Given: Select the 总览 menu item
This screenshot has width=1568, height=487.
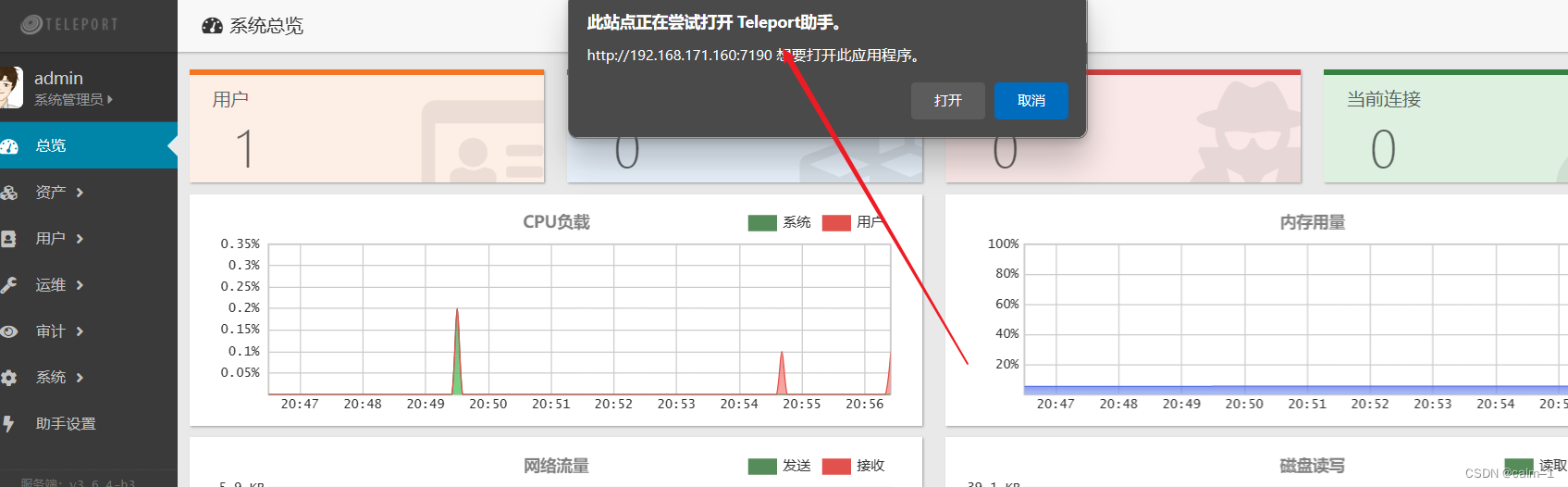Looking at the screenshot, I should tap(89, 145).
